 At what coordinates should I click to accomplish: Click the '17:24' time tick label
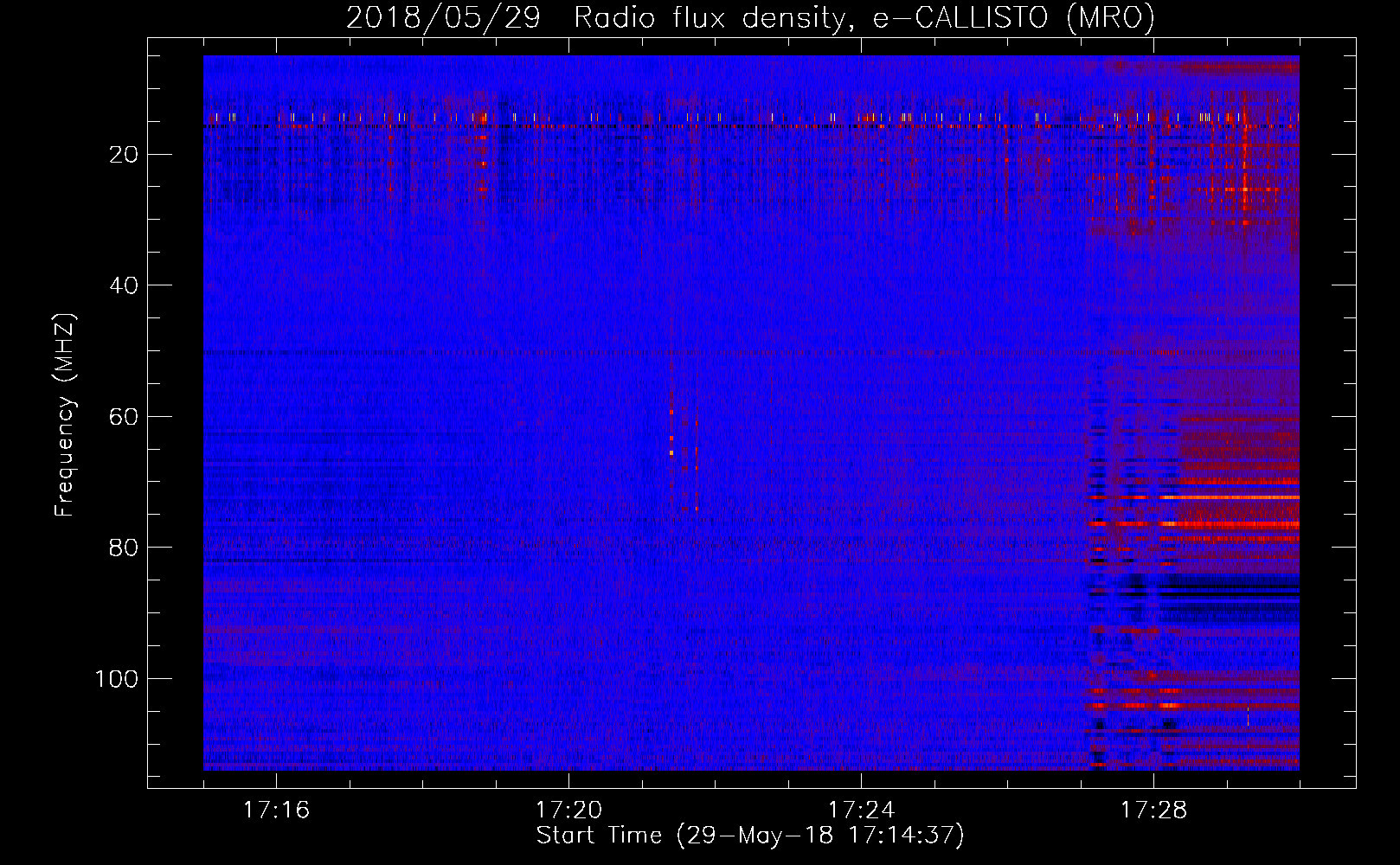click(x=861, y=811)
